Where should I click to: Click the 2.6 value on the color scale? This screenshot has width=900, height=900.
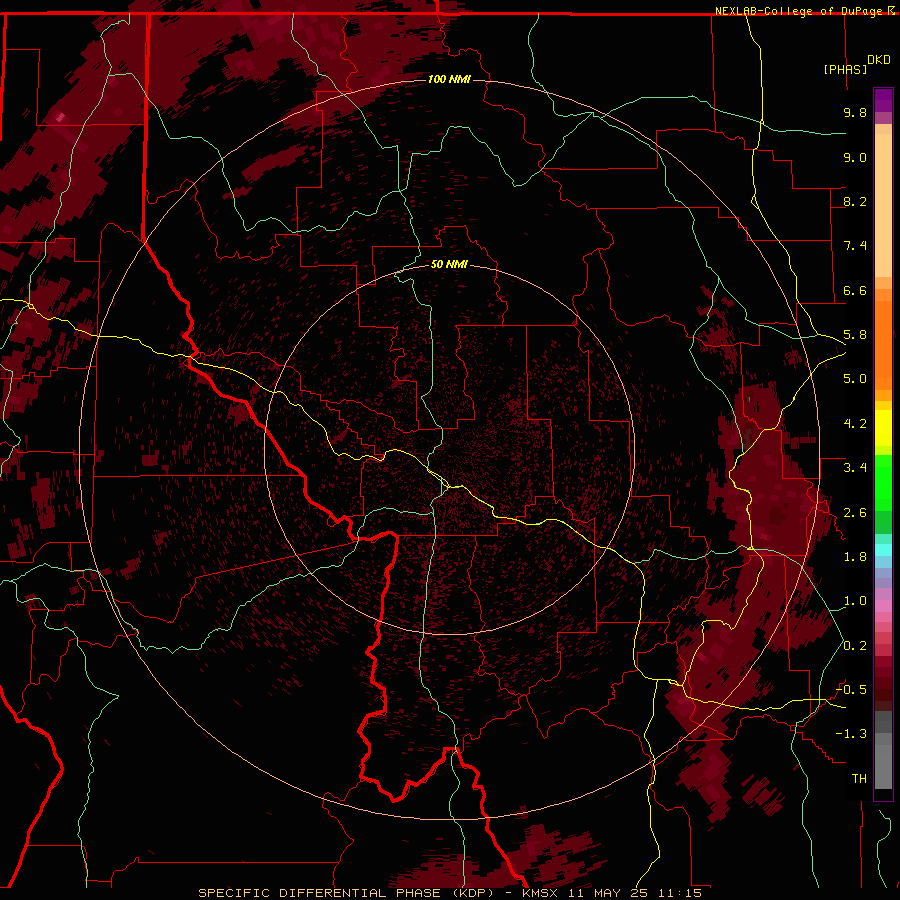pos(855,513)
